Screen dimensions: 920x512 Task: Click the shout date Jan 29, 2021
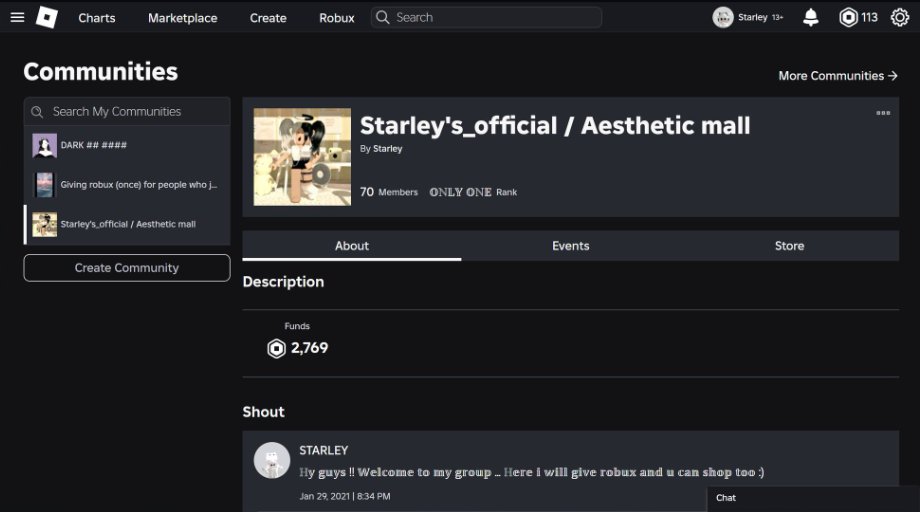(x=345, y=496)
